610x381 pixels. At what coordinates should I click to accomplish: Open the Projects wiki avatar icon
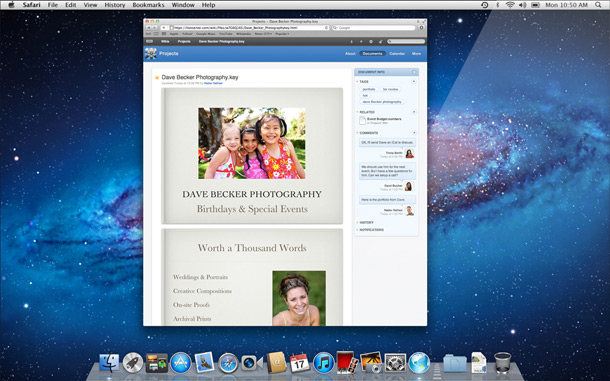coord(151,54)
